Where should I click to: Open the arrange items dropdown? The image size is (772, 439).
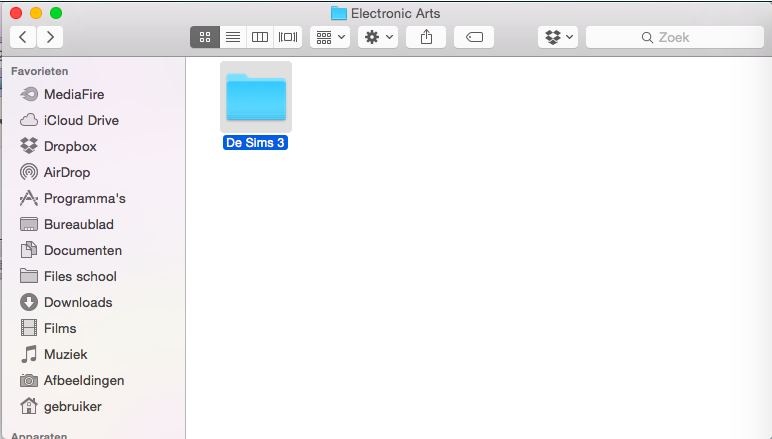click(x=330, y=37)
